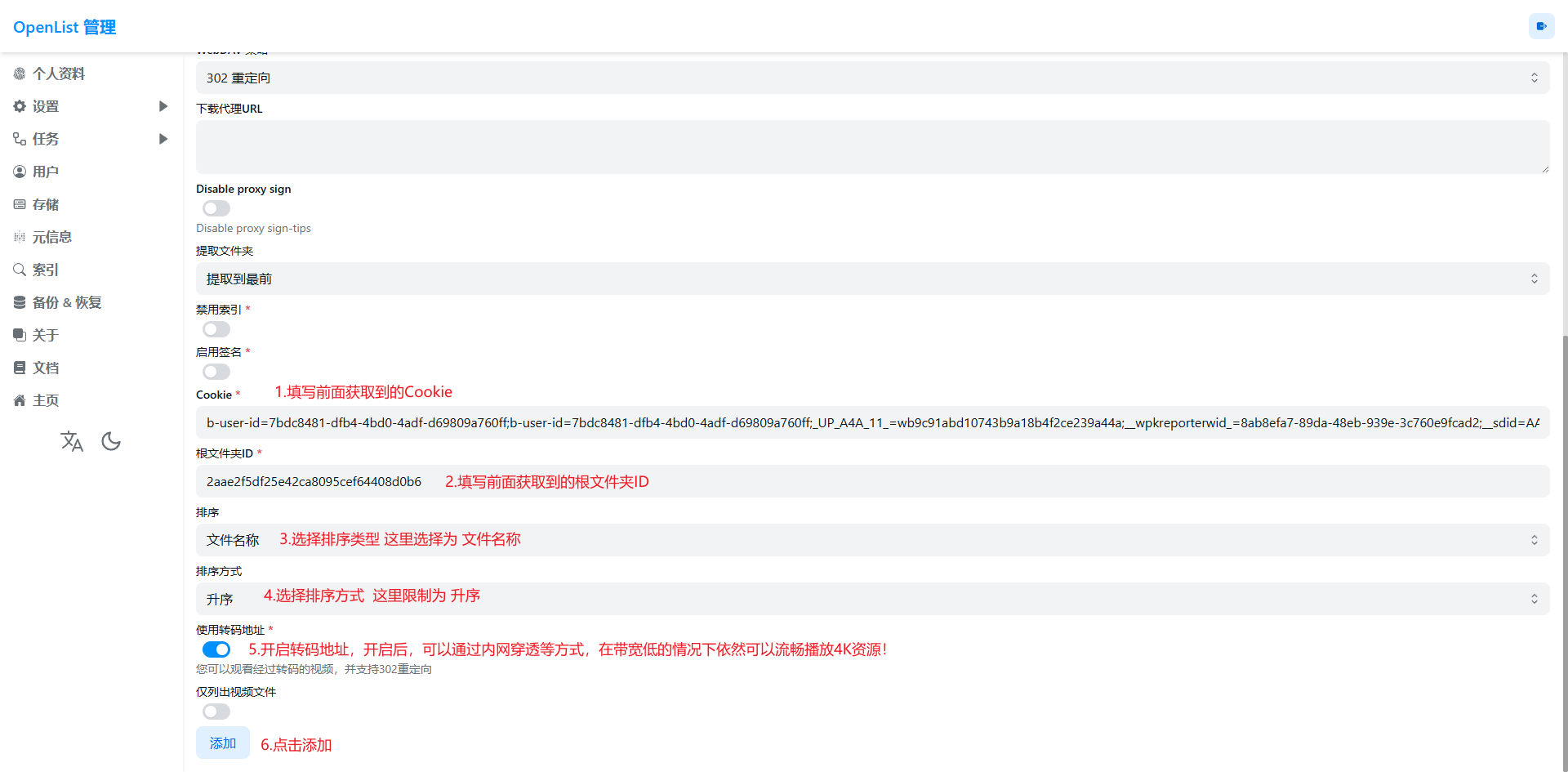This screenshot has height=772, width=1568.
Task: Click the 元信息 metadata icon in sidebar
Action: pos(20,237)
